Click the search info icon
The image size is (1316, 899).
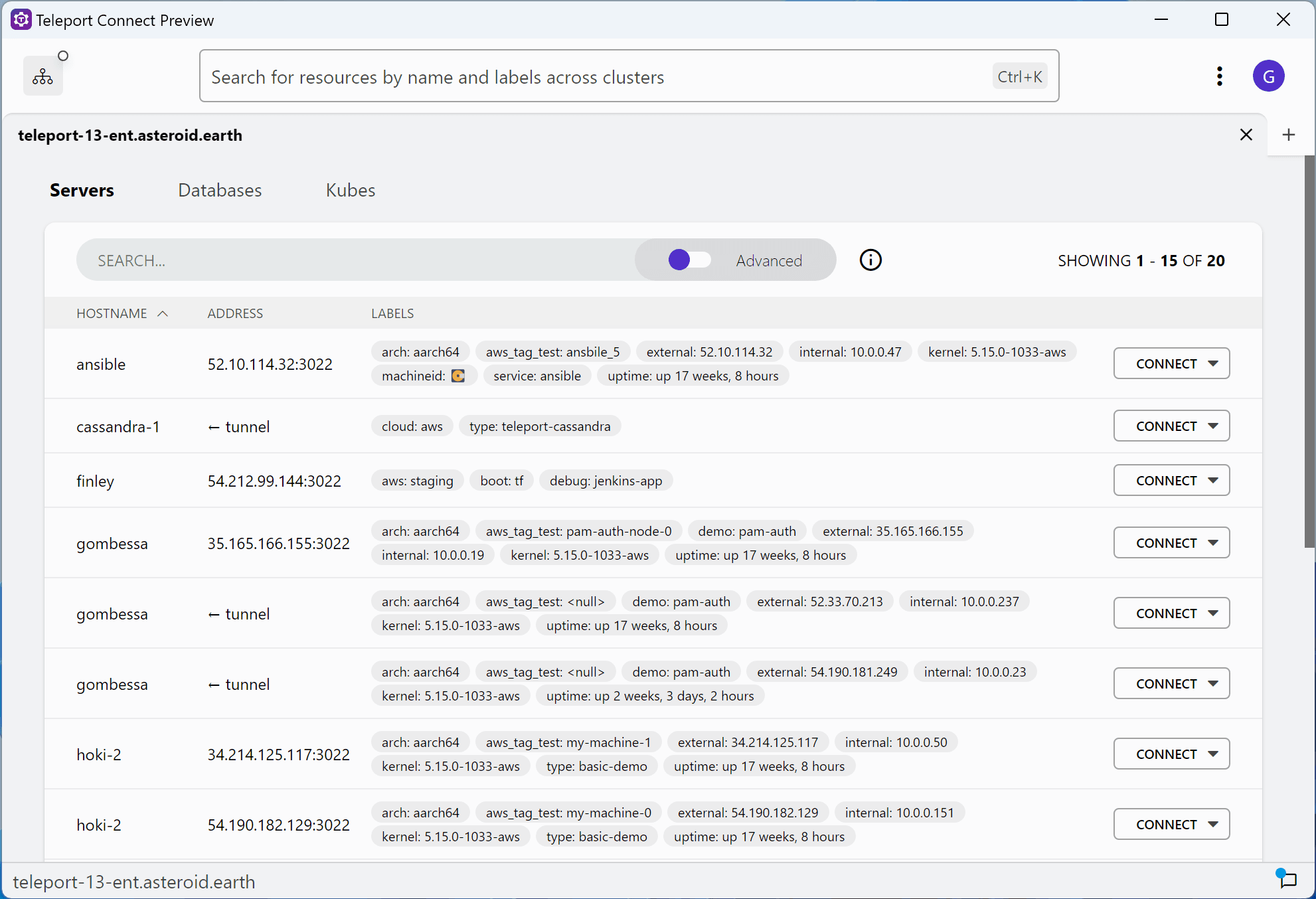point(870,260)
